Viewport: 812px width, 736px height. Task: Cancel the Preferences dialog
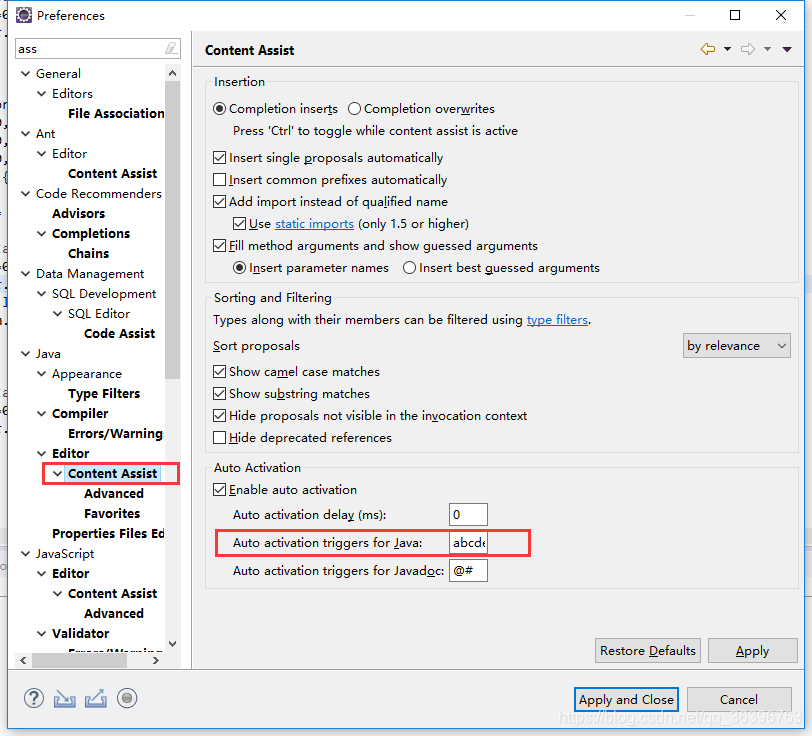[x=739, y=700]
